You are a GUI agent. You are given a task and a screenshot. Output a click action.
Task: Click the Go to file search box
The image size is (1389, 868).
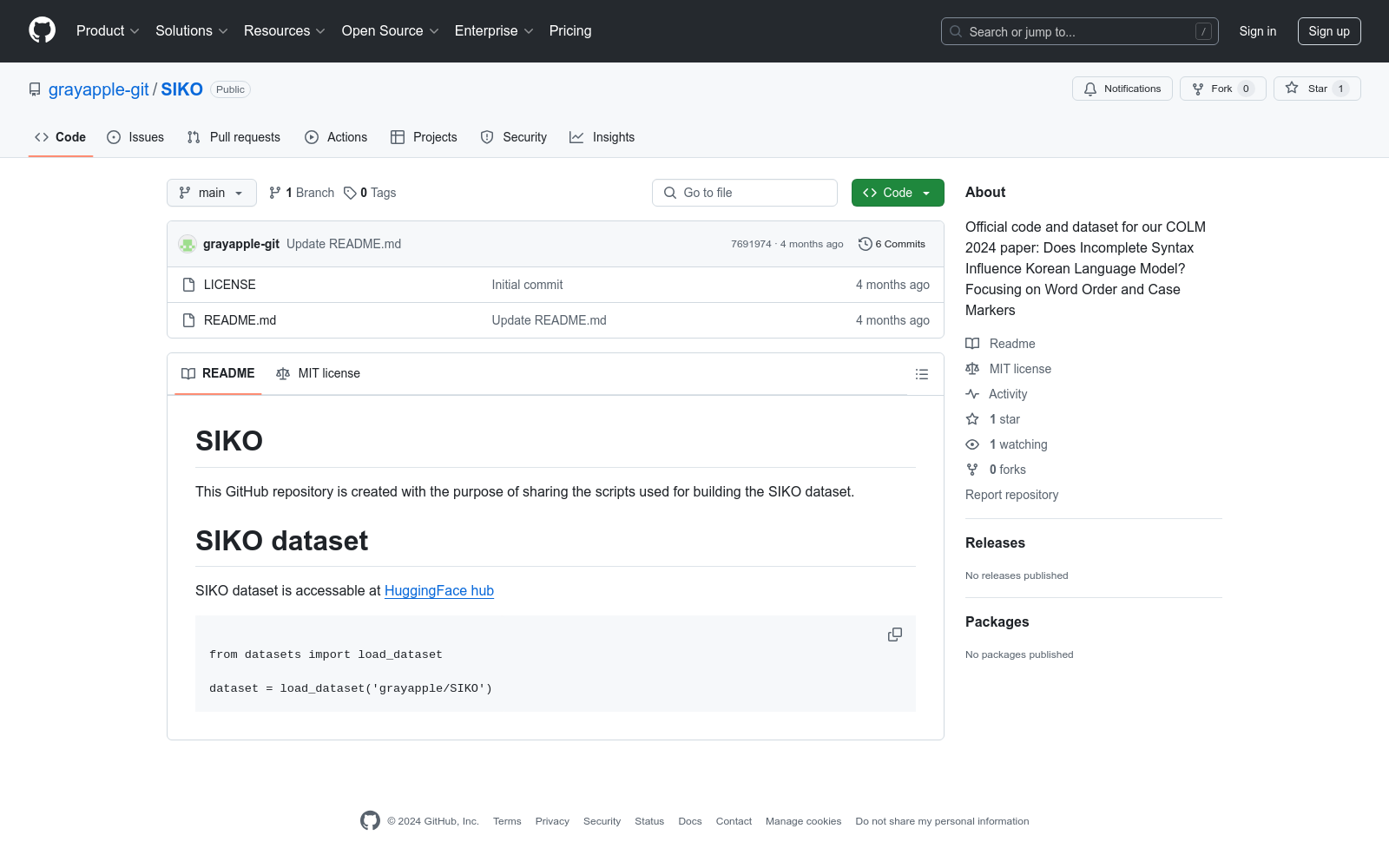point(745,193)
